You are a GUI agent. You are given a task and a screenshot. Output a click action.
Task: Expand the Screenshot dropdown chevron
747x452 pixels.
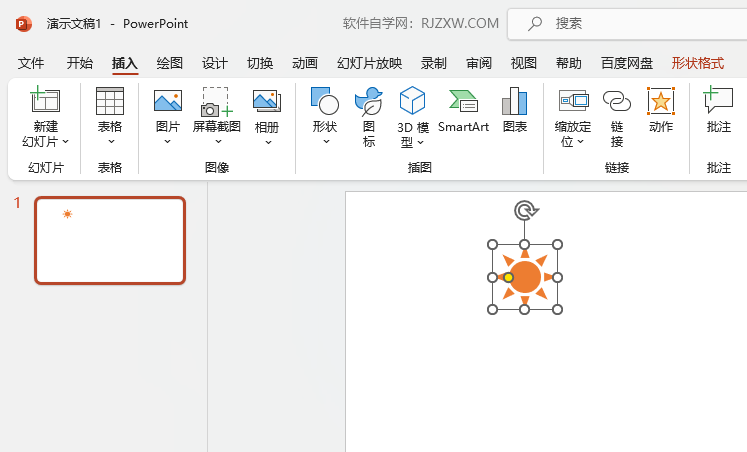click(x=218, y=141)
